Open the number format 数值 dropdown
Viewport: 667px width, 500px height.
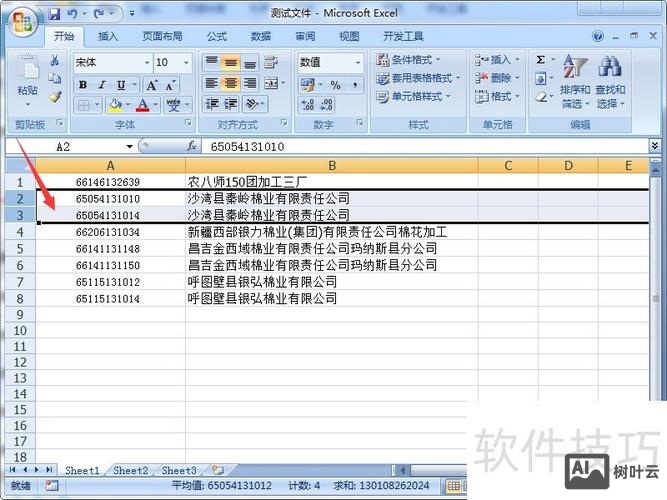point(358,63)
